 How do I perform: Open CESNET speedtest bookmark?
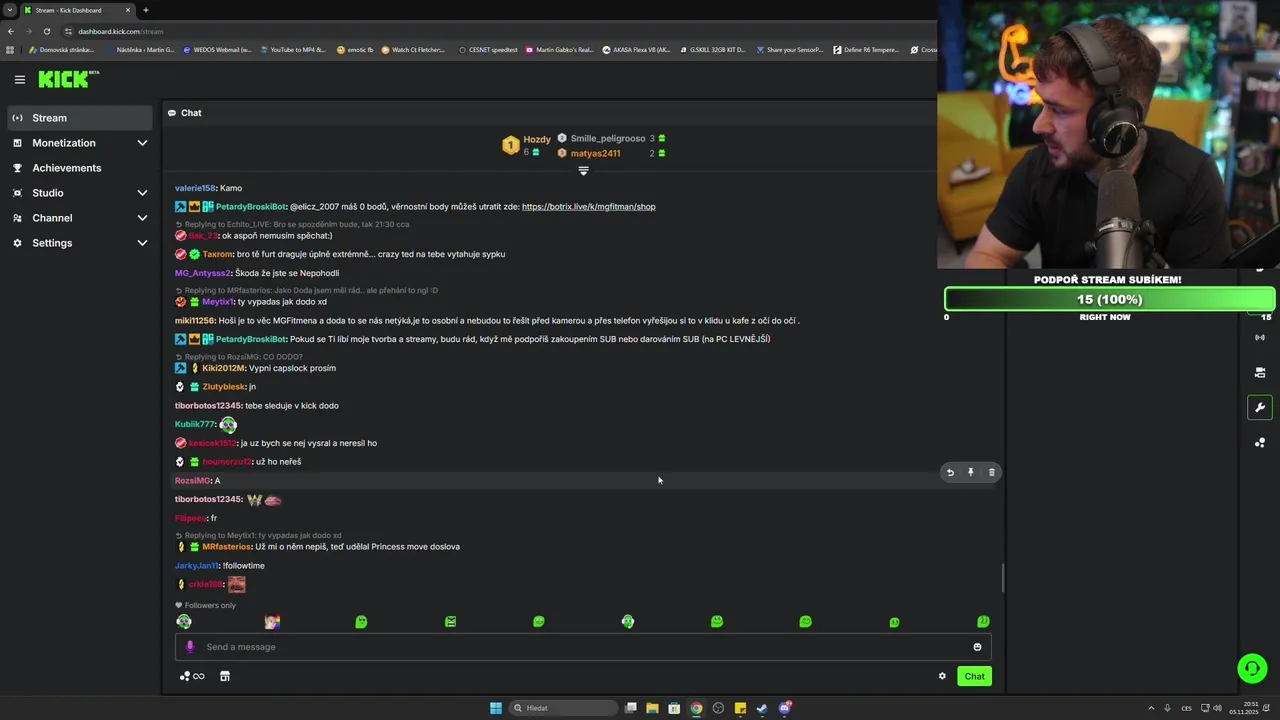(488, 49)
